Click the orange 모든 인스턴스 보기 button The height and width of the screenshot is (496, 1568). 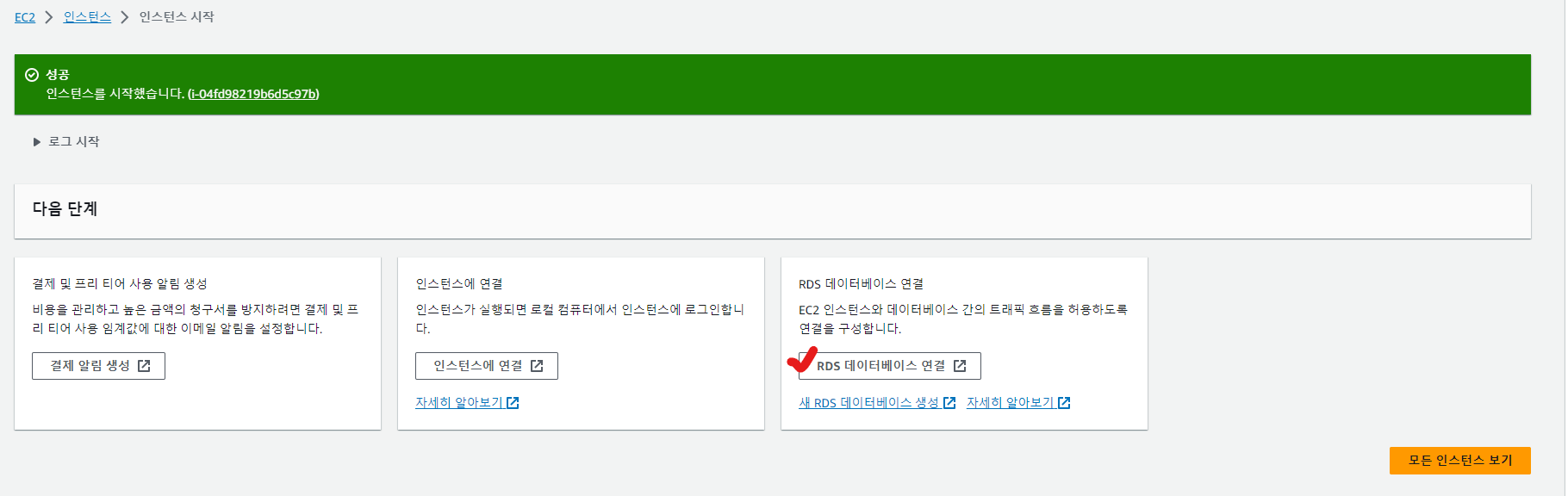click(x=1459, y=461)
